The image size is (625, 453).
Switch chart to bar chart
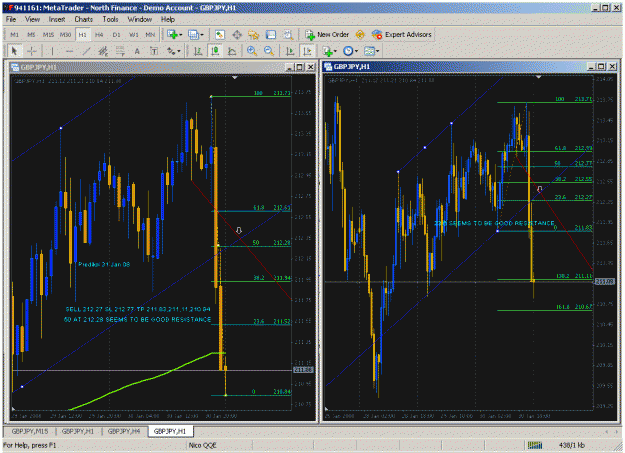coord(198,51)
